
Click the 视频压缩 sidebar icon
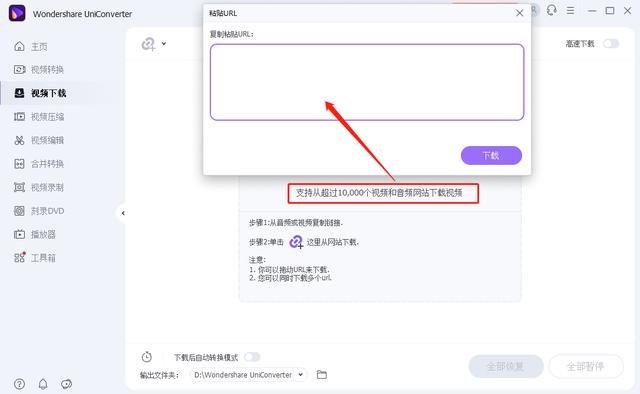[x=19, y=117]
